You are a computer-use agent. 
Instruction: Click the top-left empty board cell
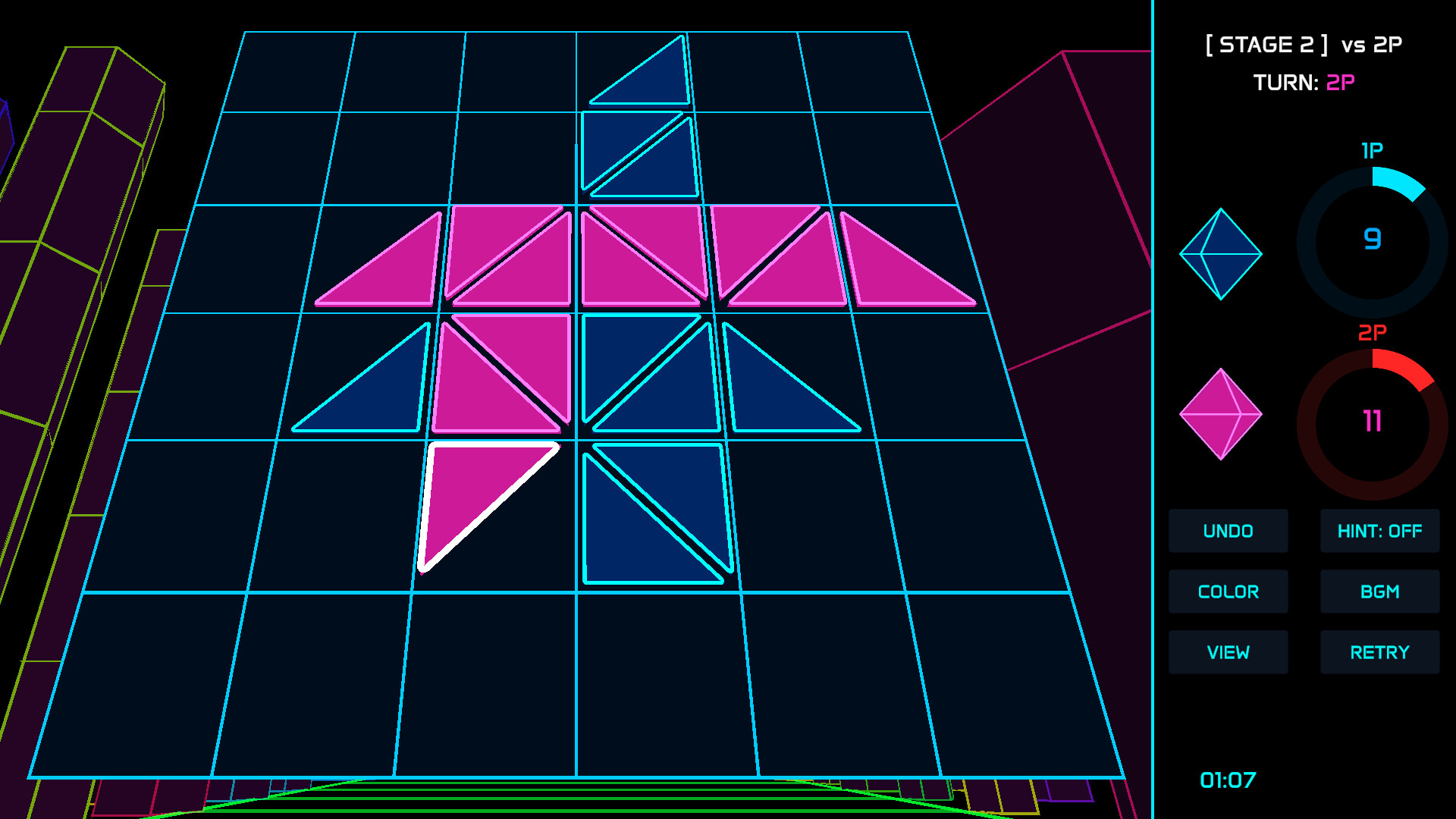tap(290, 72)
